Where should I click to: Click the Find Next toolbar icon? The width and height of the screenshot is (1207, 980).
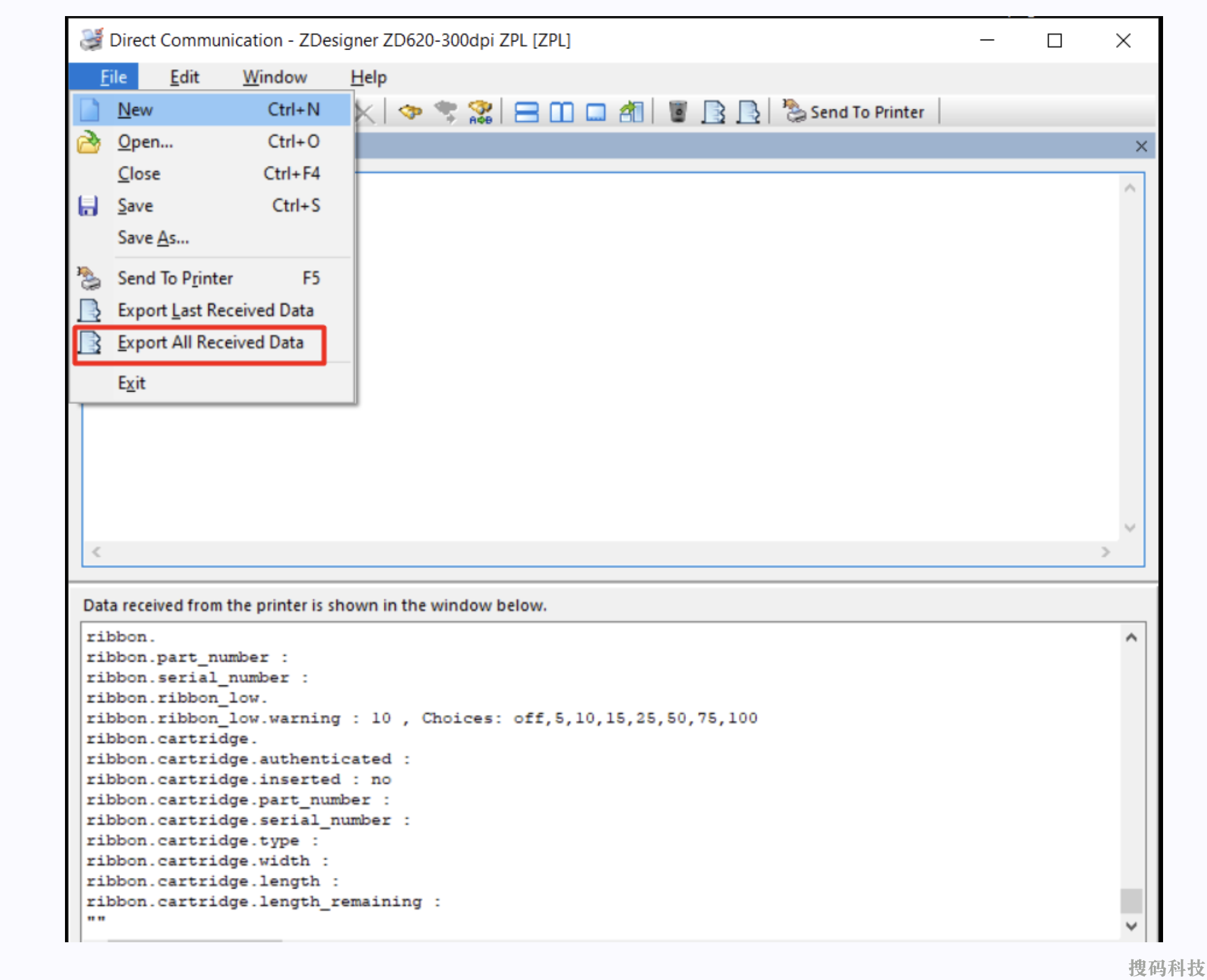pos(445,112)
